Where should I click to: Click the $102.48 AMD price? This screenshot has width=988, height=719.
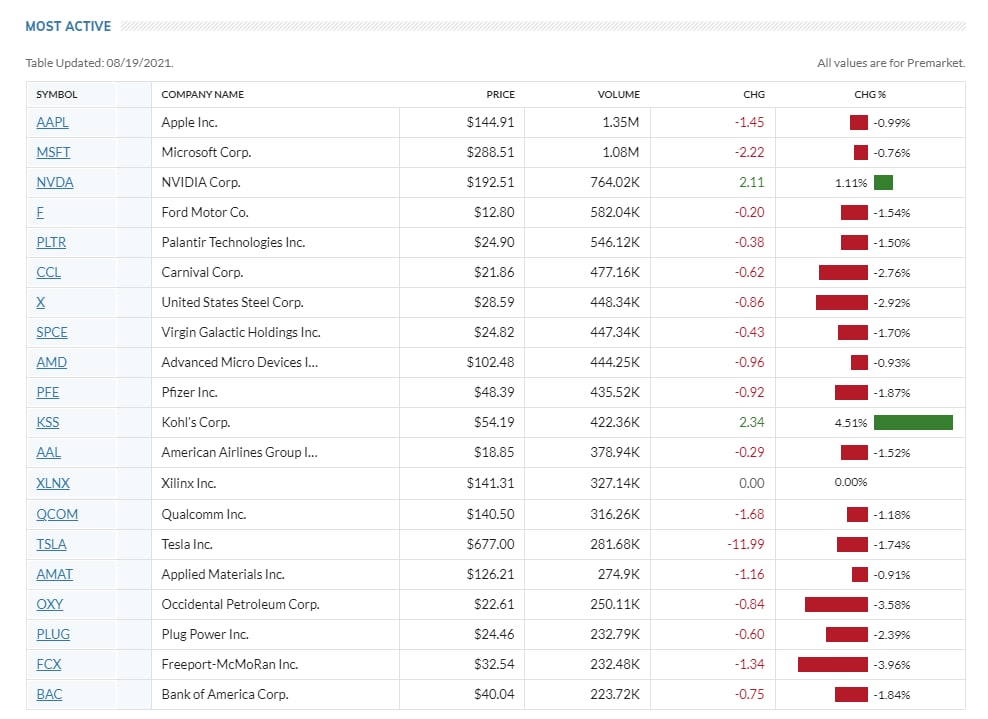[490, 362]
